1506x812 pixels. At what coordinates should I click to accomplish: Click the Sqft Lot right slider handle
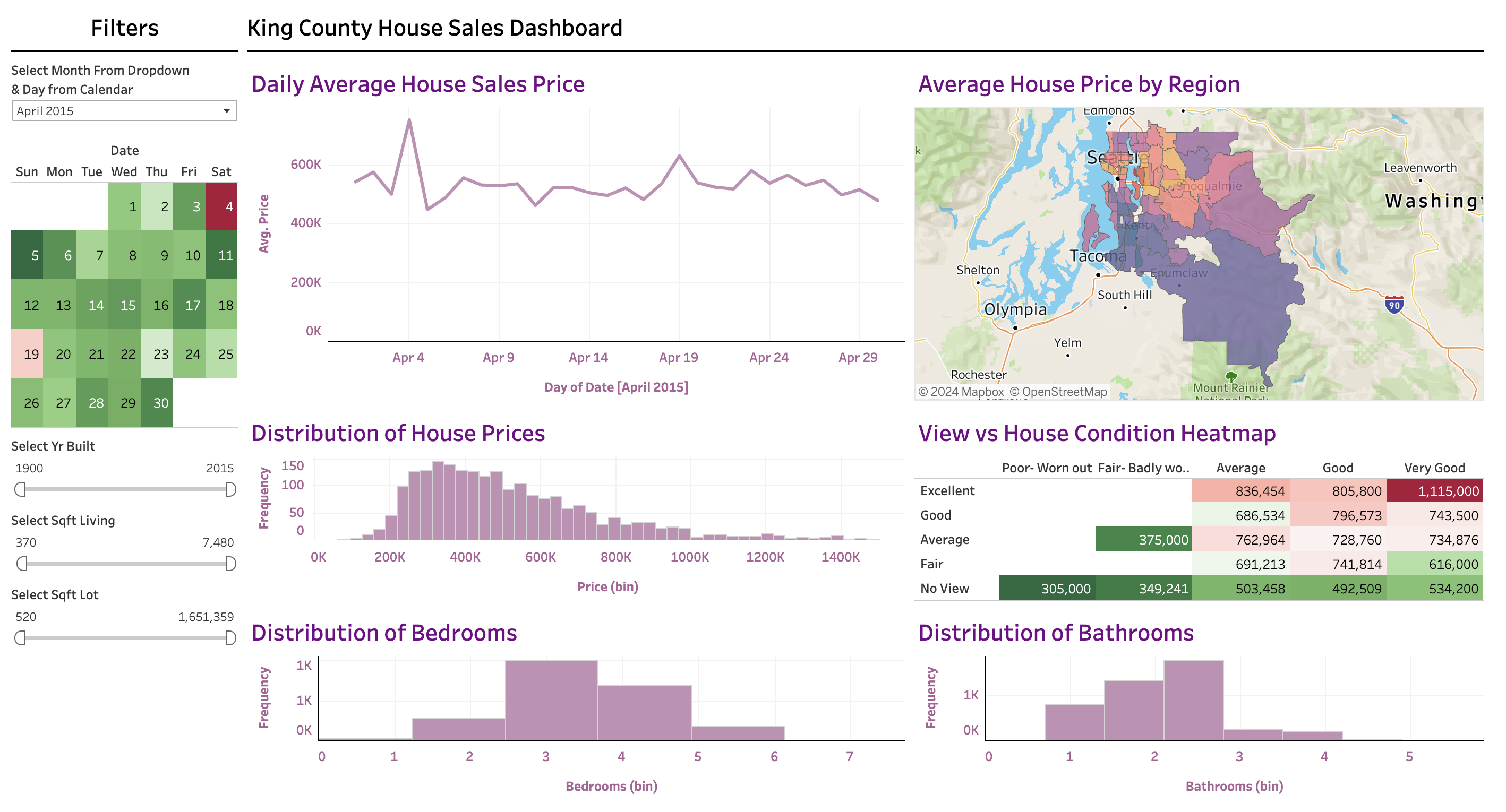point(230,638)
